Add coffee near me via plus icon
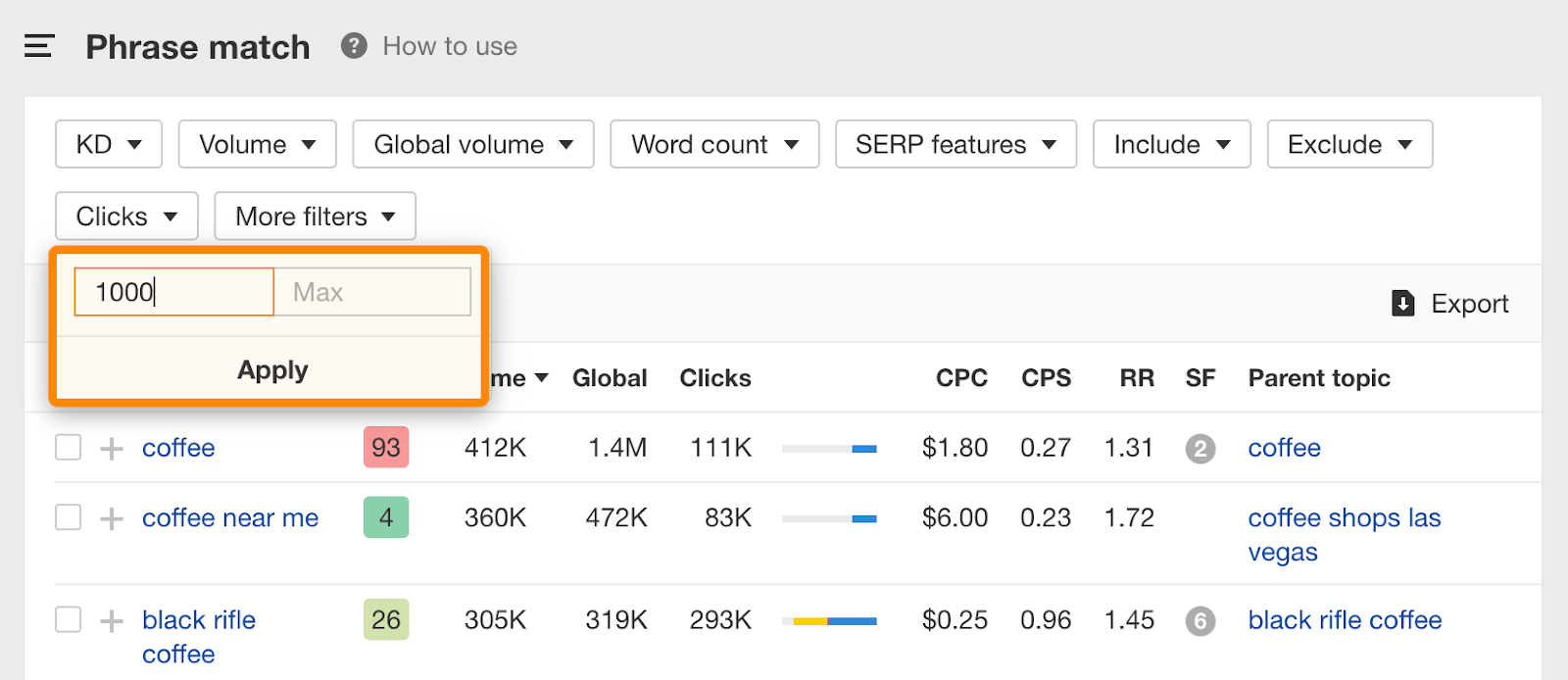Viewport: 1568px width, 680px height. point(112,518)
